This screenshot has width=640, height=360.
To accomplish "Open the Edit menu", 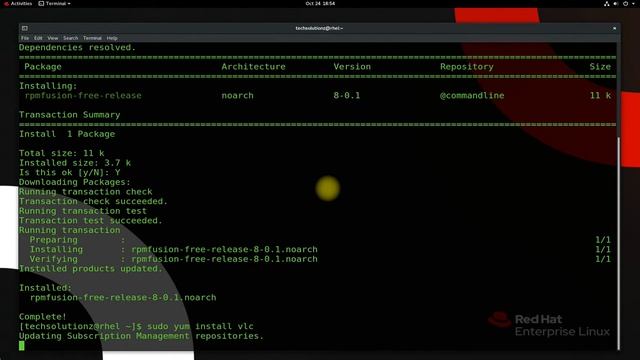I will (38, 38).
